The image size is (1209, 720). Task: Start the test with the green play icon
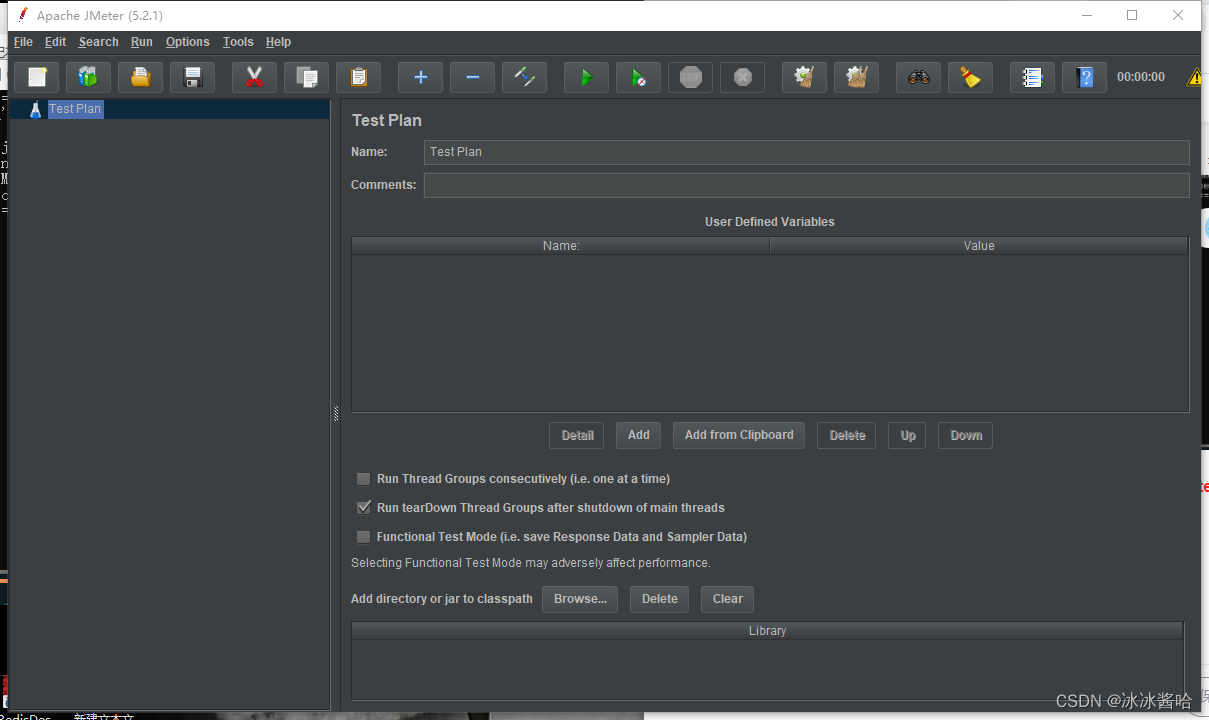click(x=587, y=77)
